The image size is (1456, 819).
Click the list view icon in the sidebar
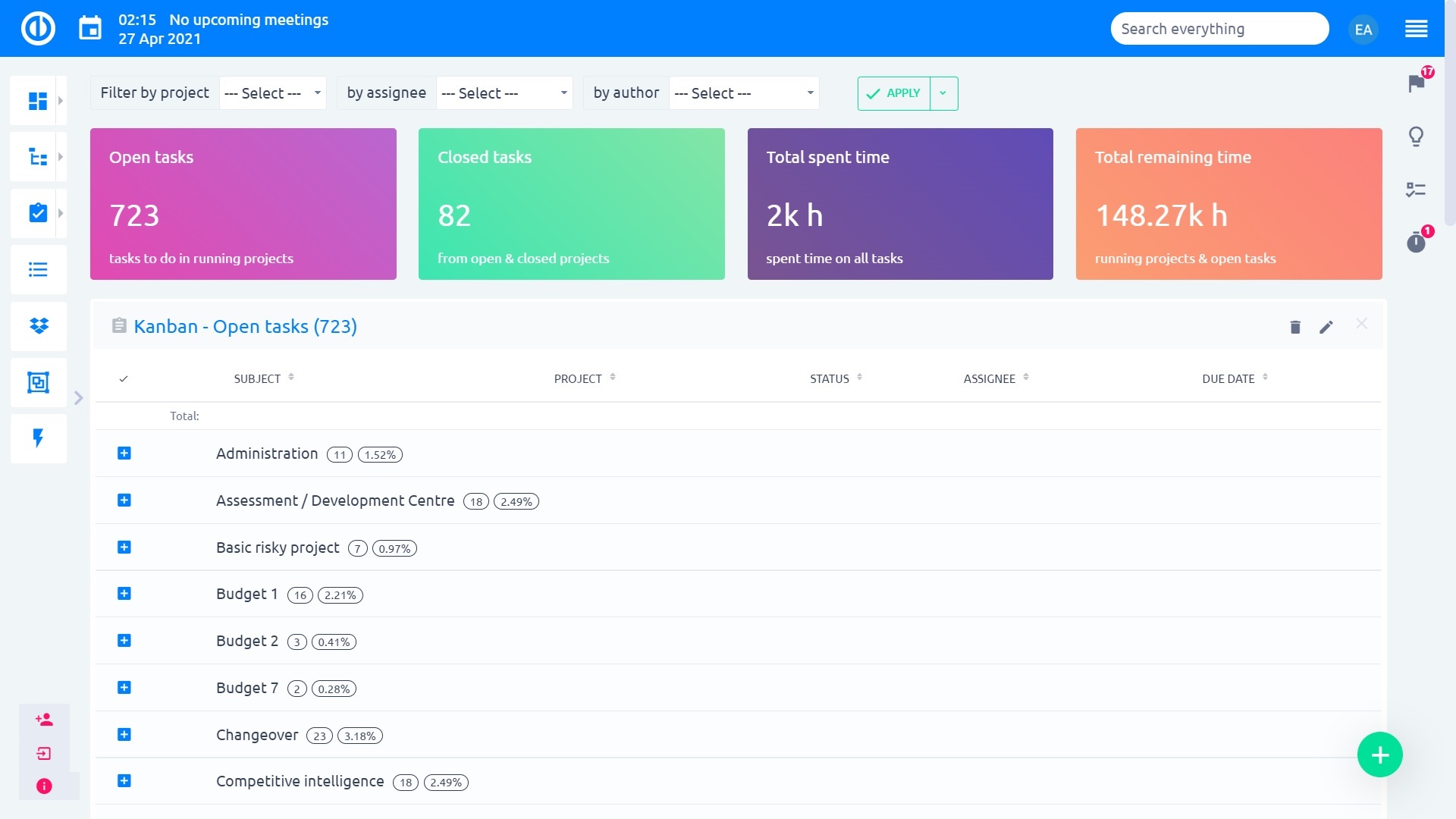38,270
